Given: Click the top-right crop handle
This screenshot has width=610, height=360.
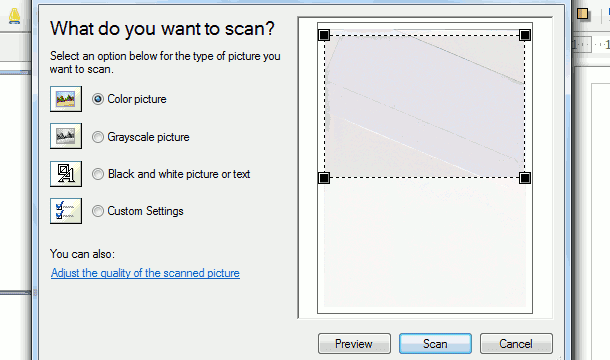Looking at the screenshot, I should (525, 35).
